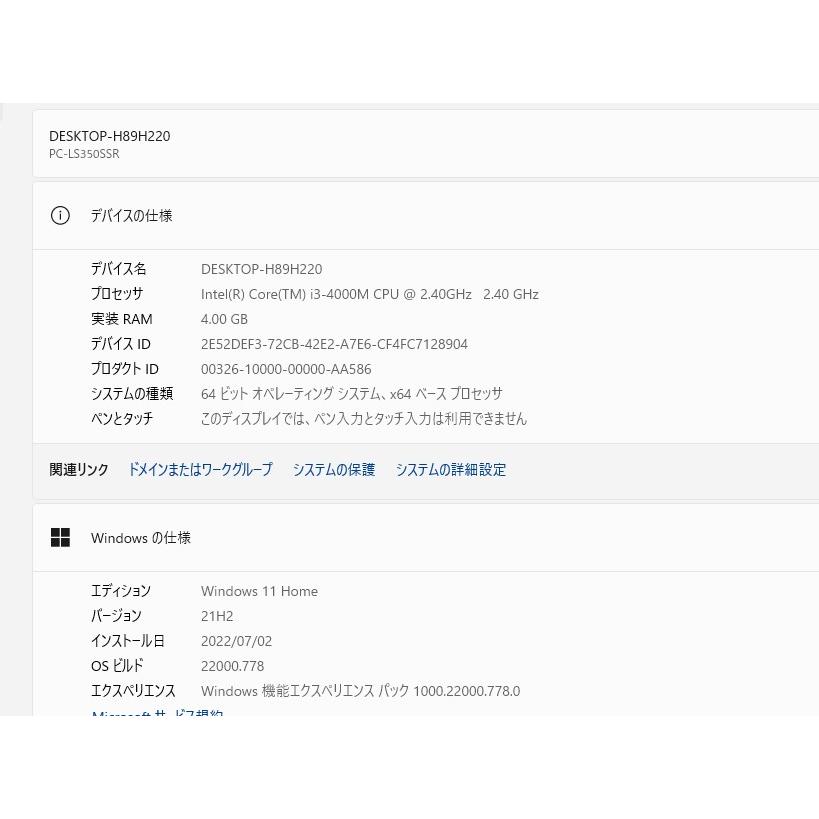Click the PC-LS350SSR model name
Viewport: 819px width, 819px height.
tap(84, 154)
